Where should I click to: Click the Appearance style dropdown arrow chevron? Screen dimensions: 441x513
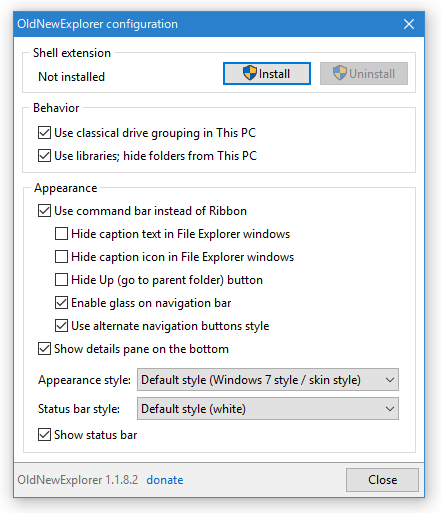389,380
